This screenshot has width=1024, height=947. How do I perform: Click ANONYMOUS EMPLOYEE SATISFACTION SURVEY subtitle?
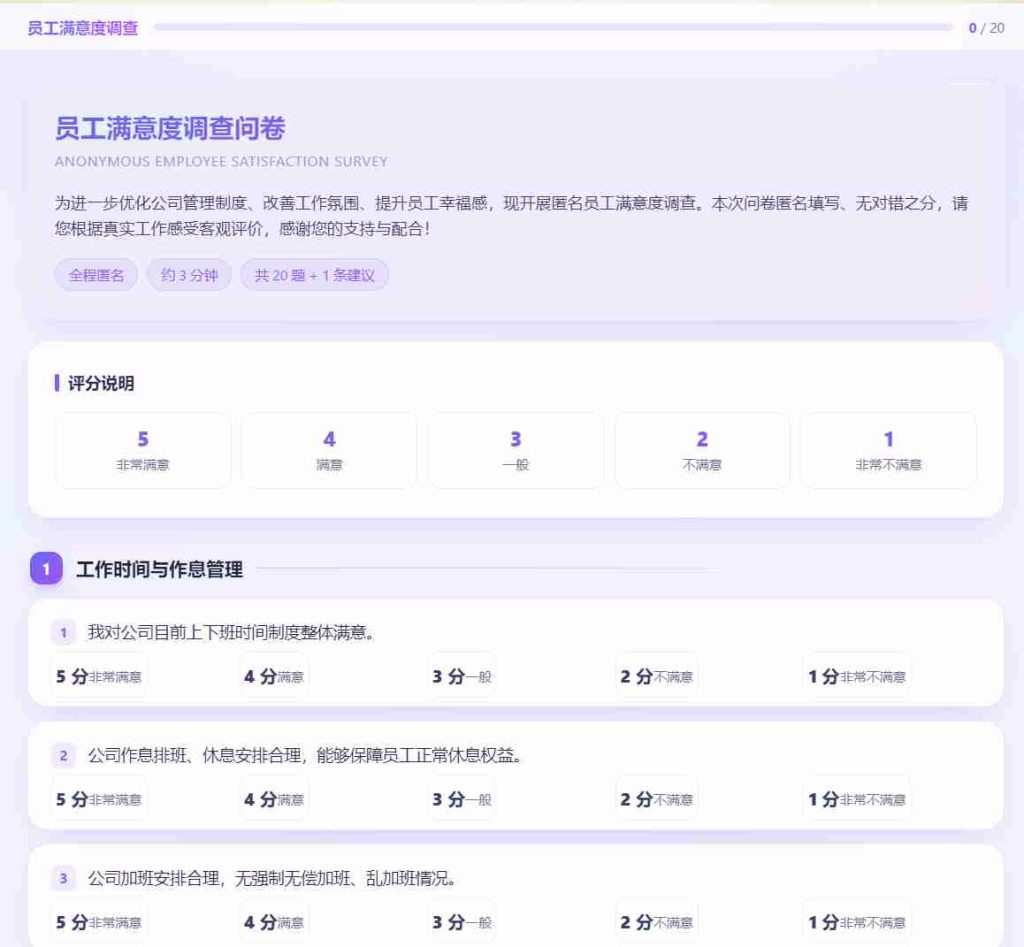coord(221,161)
